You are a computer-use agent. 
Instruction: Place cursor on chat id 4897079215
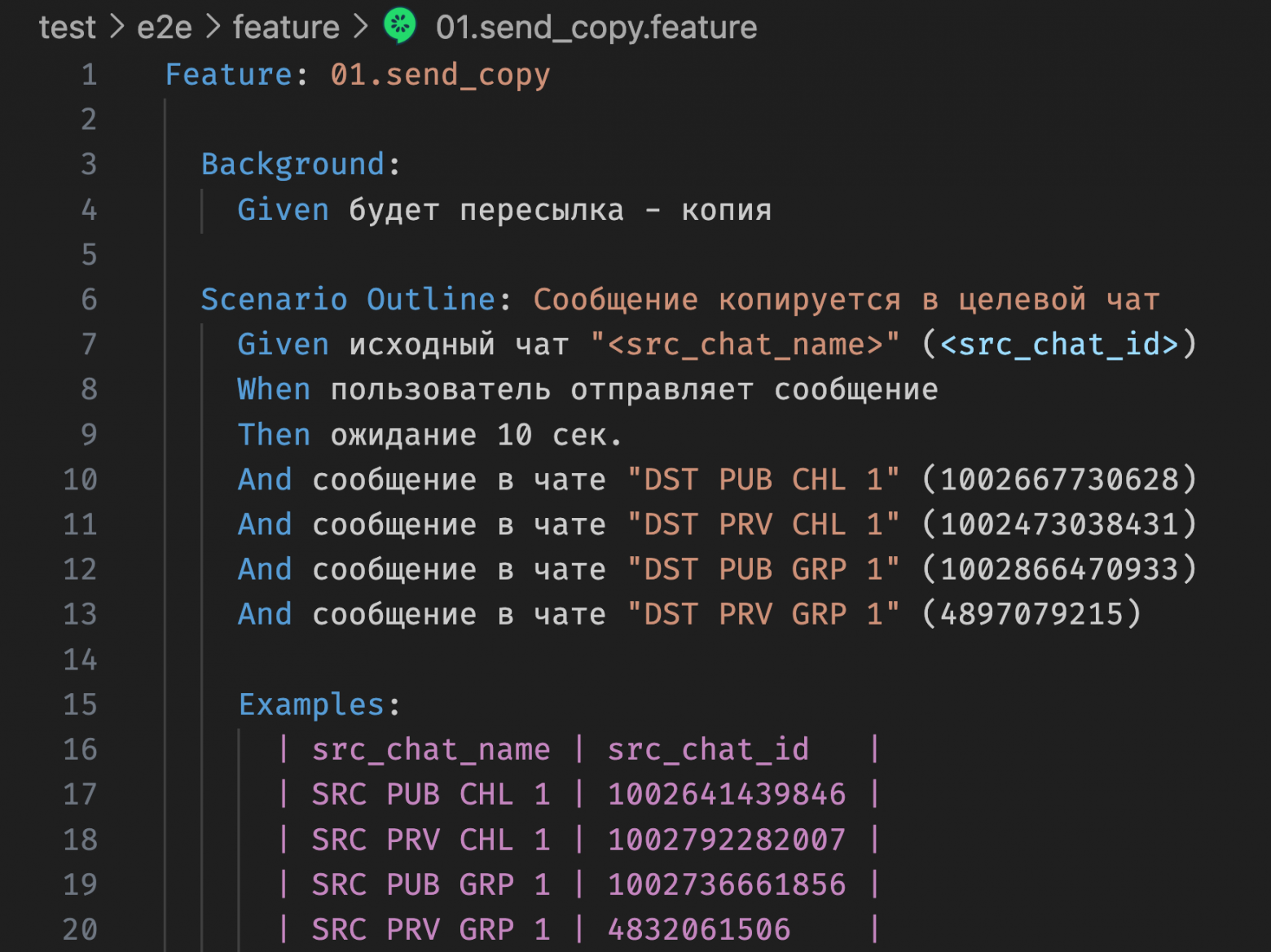(1031, 614)
